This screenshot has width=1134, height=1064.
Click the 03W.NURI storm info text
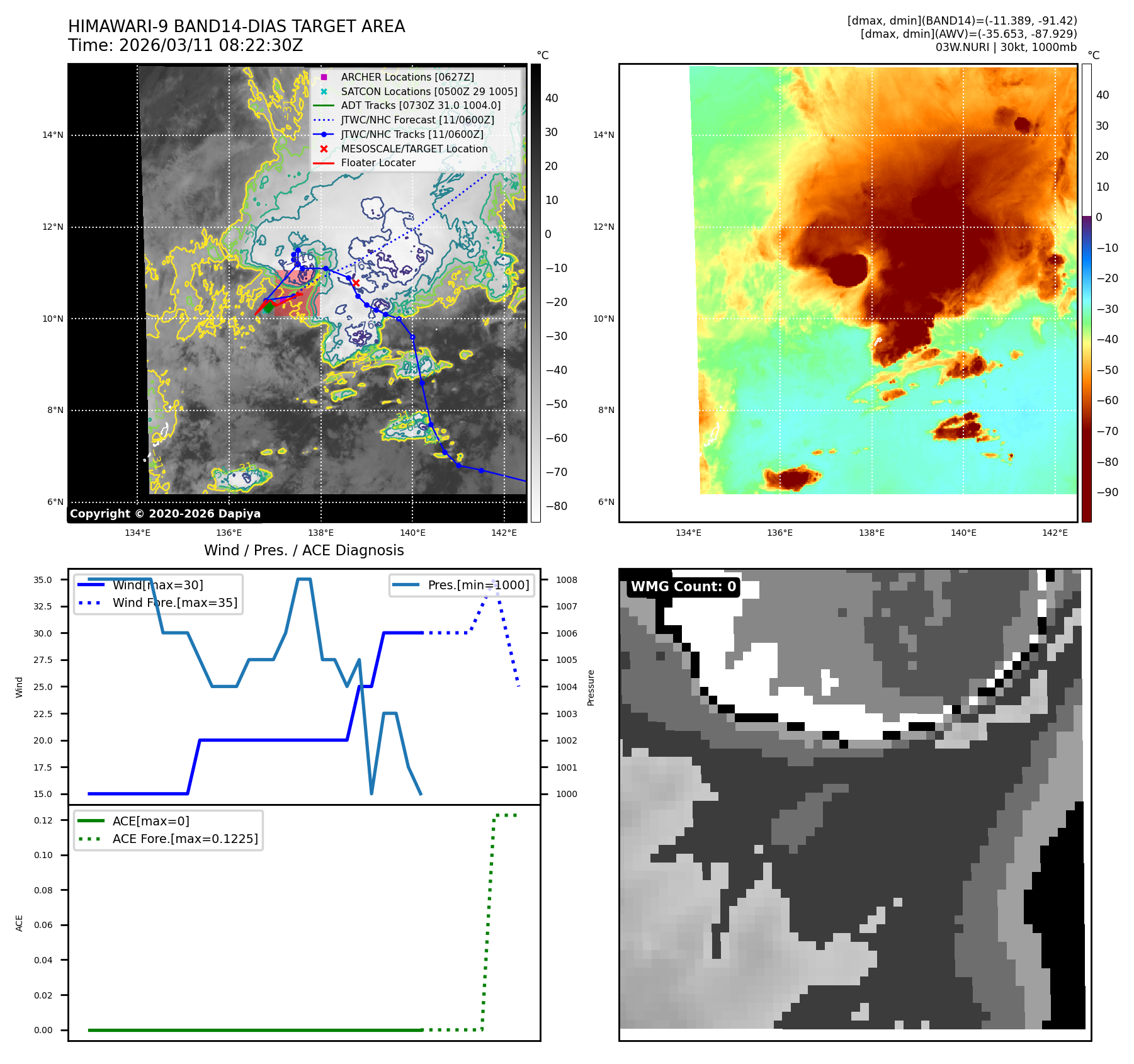pyautogui.click(x=1006, y=47)
